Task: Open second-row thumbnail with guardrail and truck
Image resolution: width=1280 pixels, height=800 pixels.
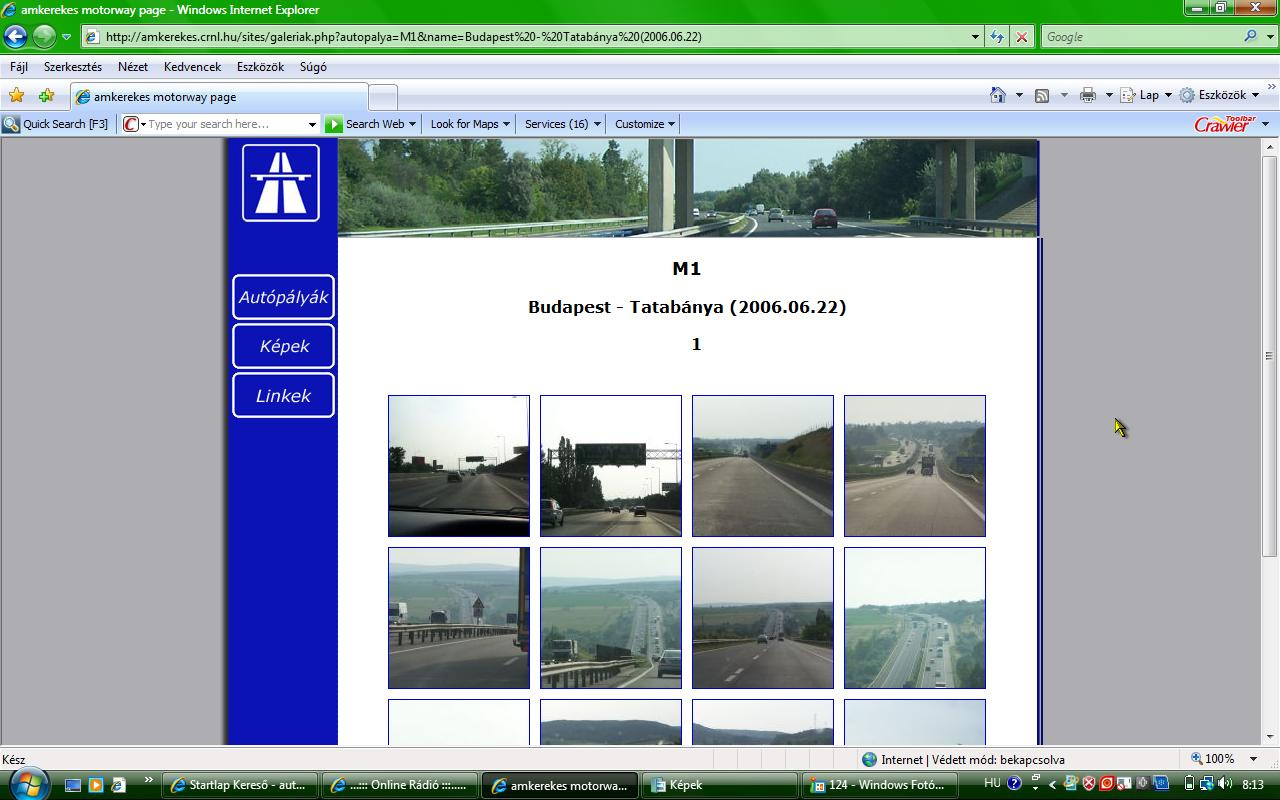Action: (611, 618)
